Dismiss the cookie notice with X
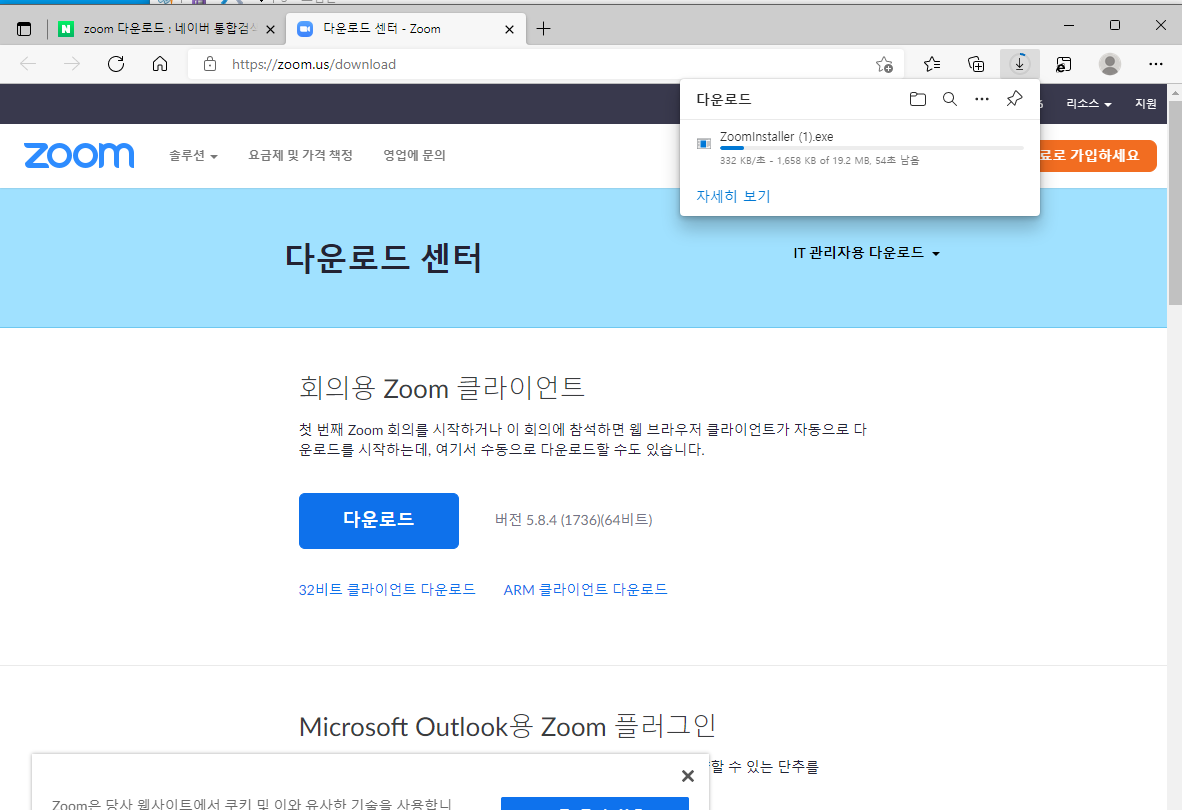 pos(687,775)
